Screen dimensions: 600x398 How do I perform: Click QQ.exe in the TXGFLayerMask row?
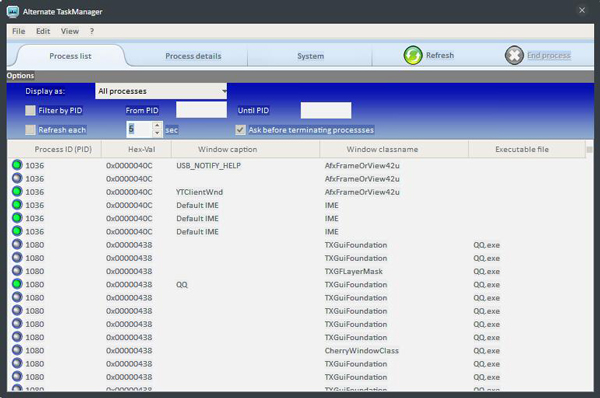pos(486,271)
